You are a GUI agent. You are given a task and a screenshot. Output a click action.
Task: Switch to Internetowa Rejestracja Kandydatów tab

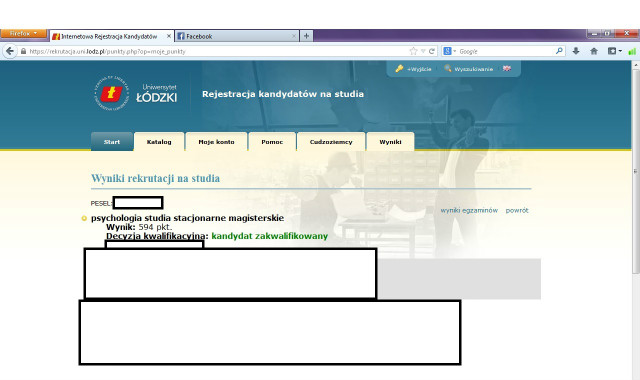click(112, 36)
